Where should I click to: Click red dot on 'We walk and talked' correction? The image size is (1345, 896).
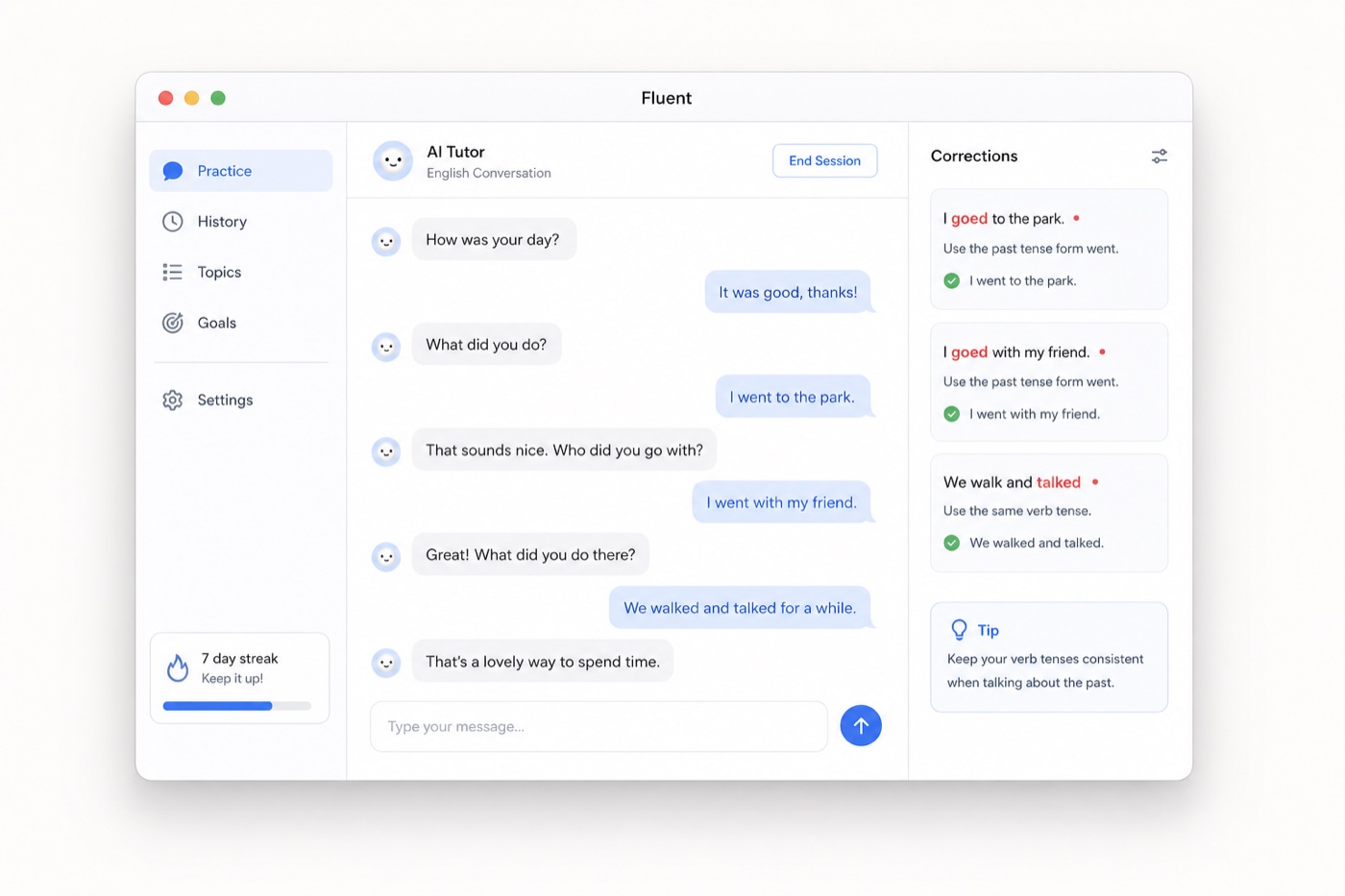(1095, 482)
